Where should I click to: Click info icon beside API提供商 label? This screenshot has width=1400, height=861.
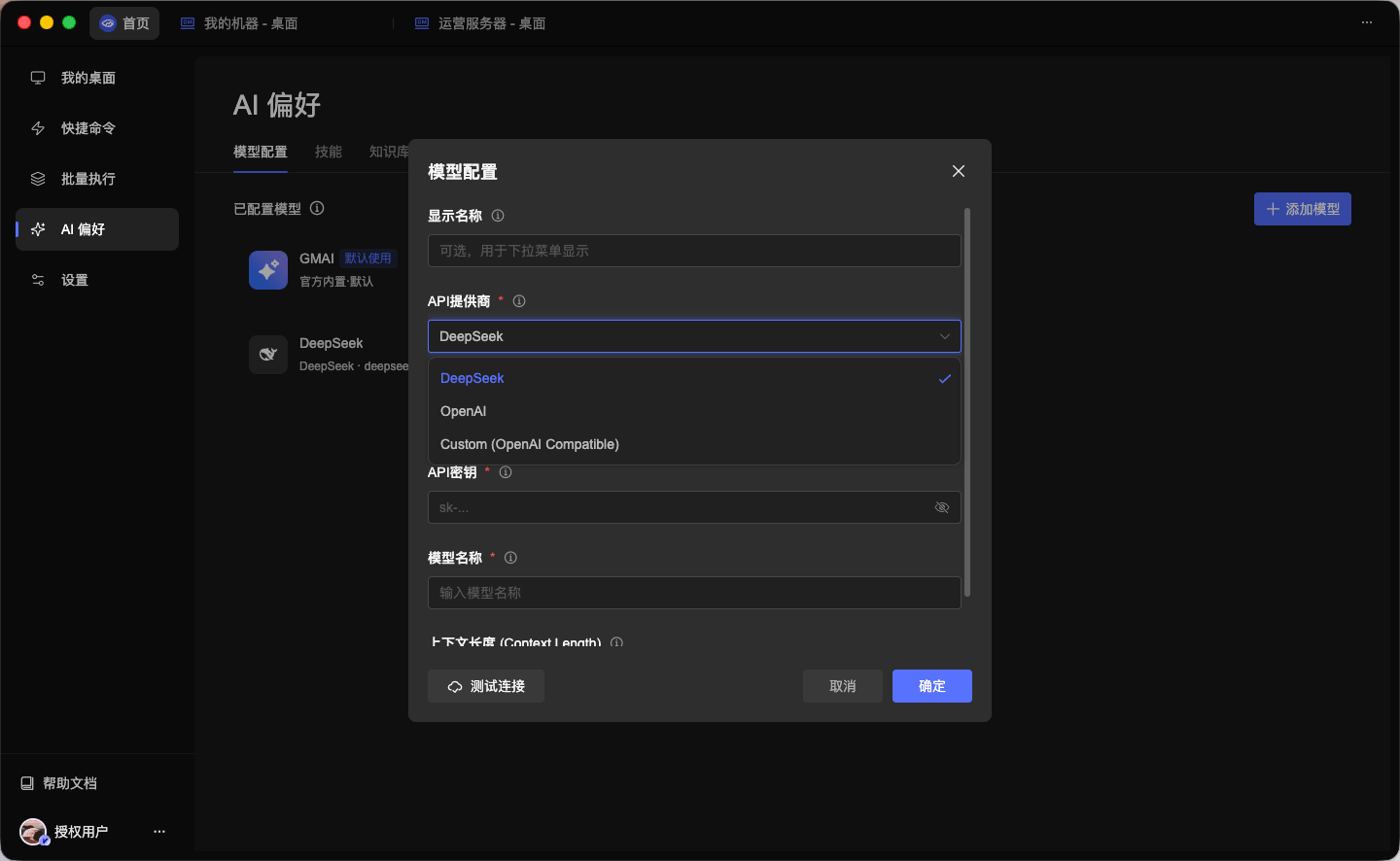[519, 301]
